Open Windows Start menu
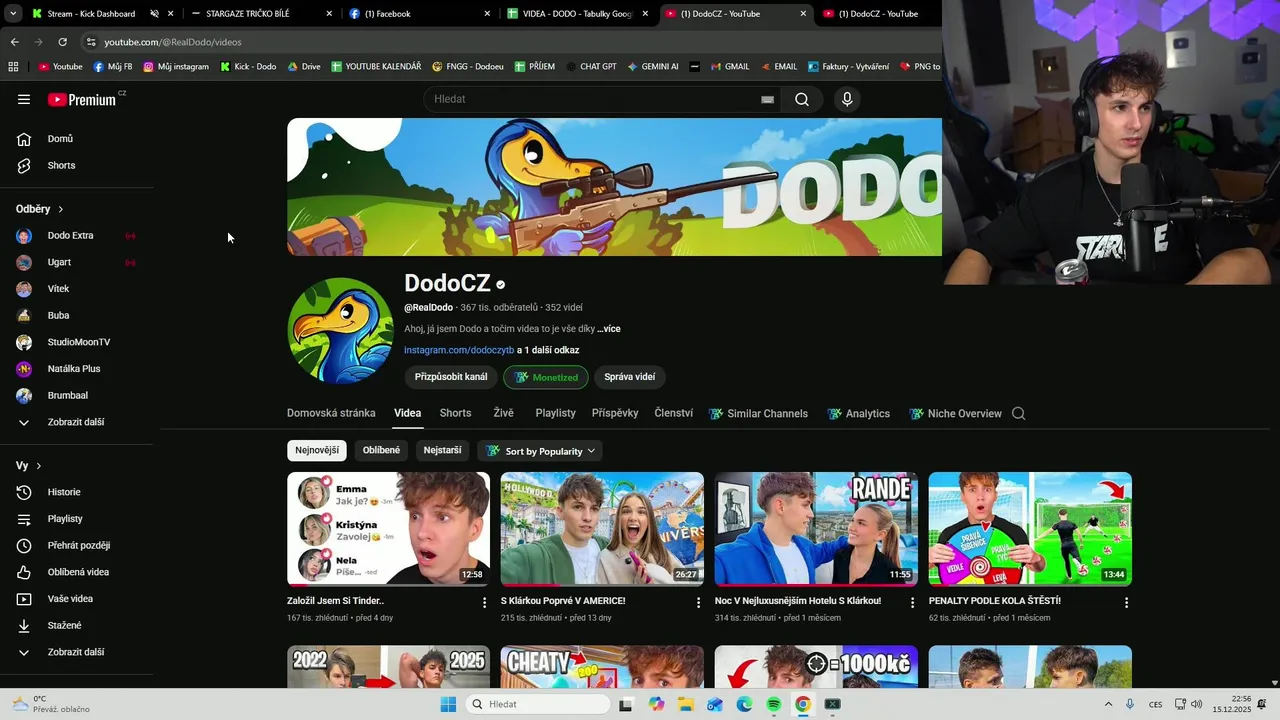The height and width of the screenshot is (720, 1280). tap(448, 704)
